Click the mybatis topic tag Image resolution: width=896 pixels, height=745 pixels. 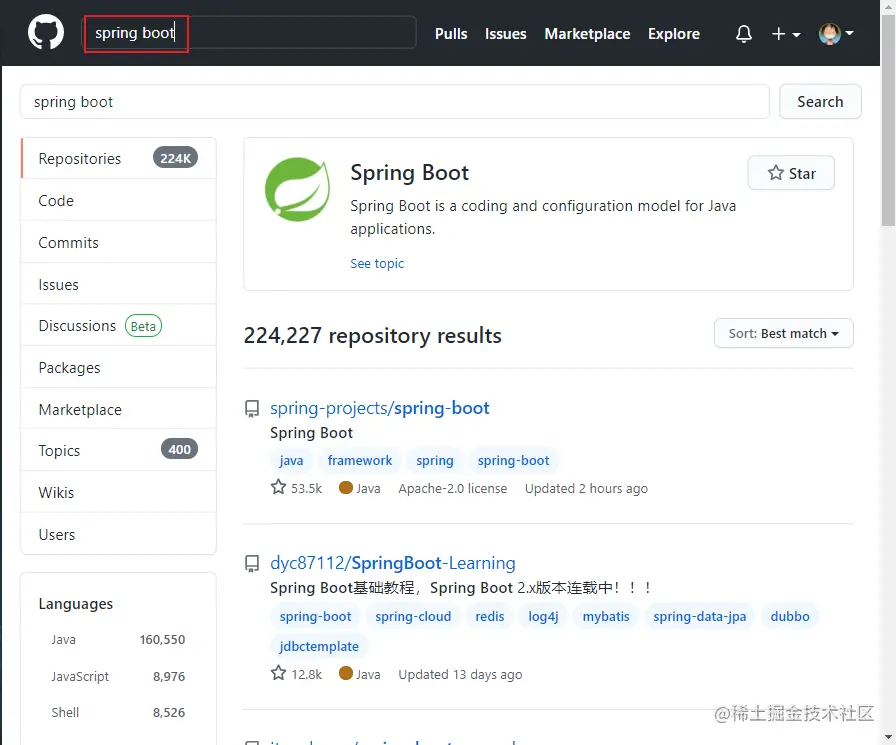[x=606, y=616]
